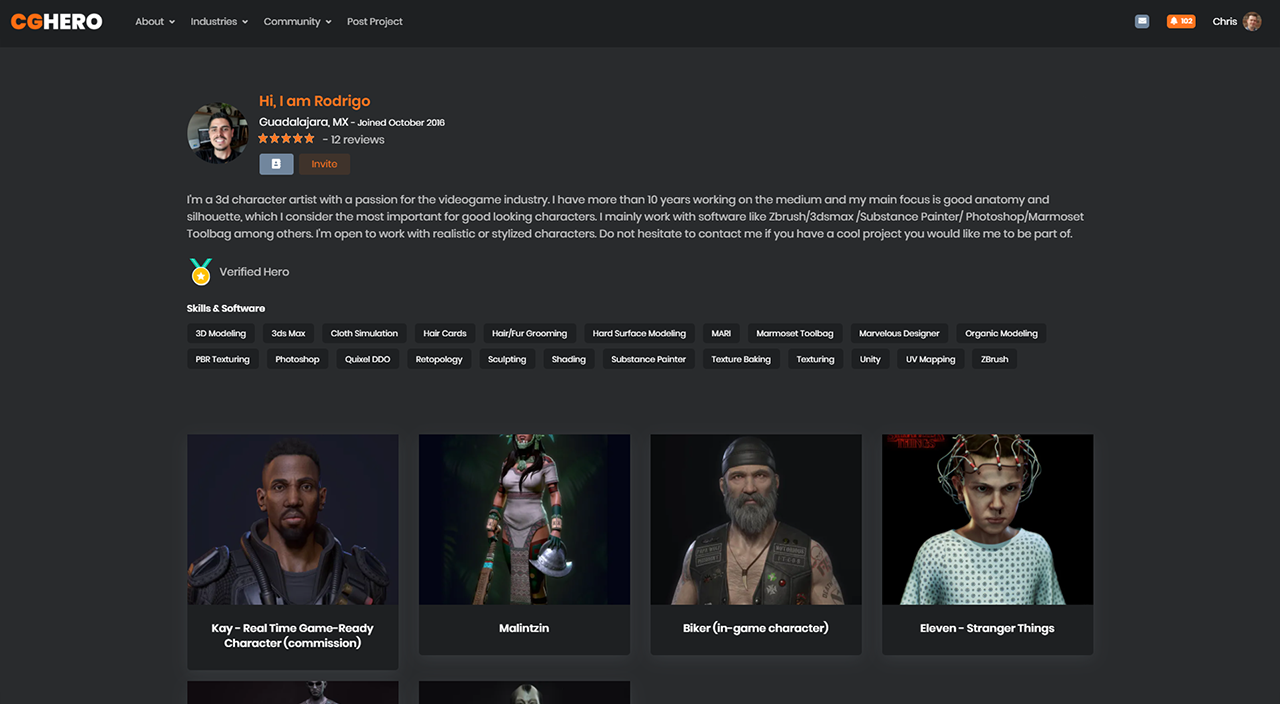Select the Shading tag
This screenshot has height=704, width=1280.
point(569,359)
